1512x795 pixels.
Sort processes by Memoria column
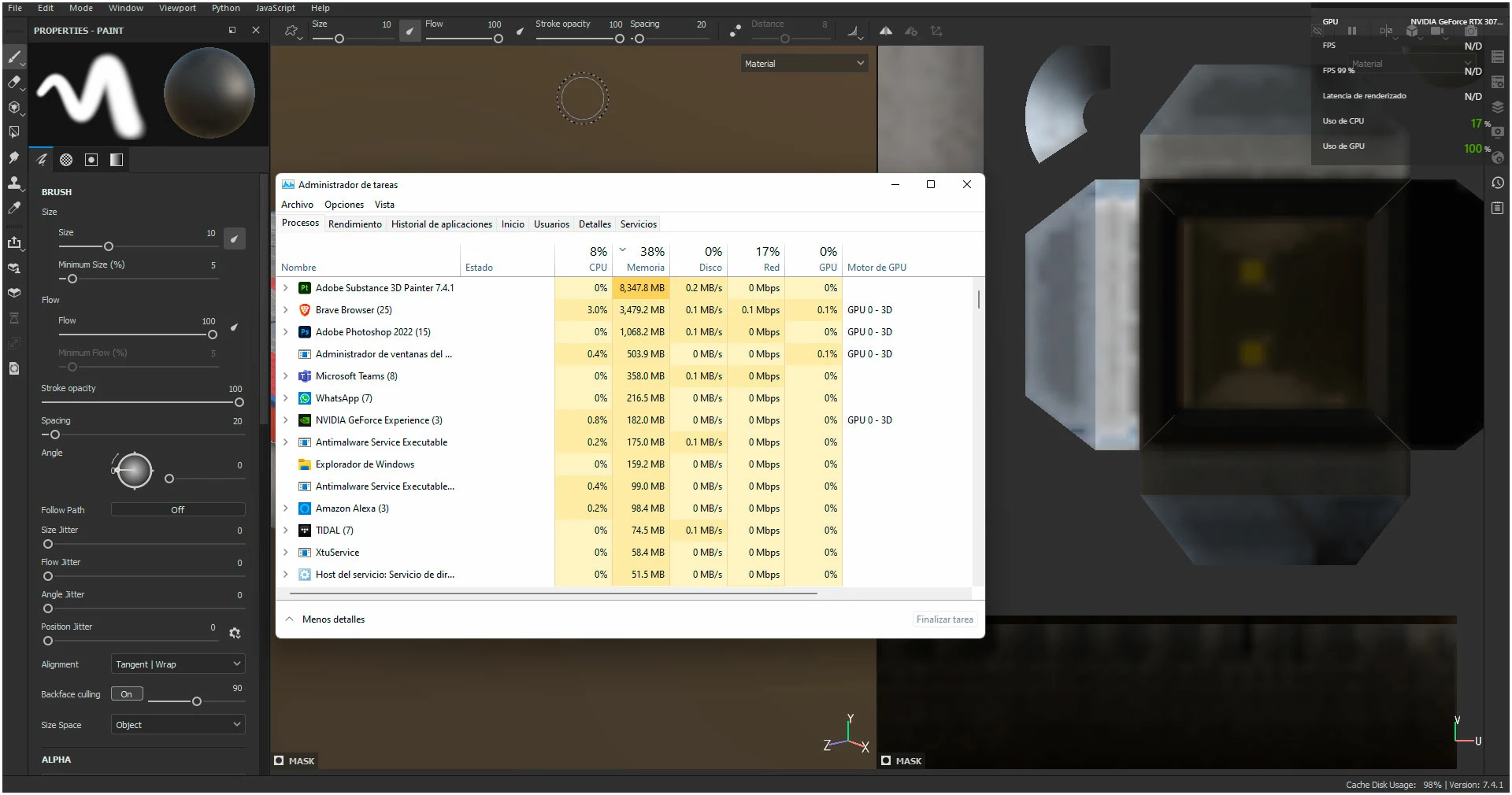(x=641, y=259)
